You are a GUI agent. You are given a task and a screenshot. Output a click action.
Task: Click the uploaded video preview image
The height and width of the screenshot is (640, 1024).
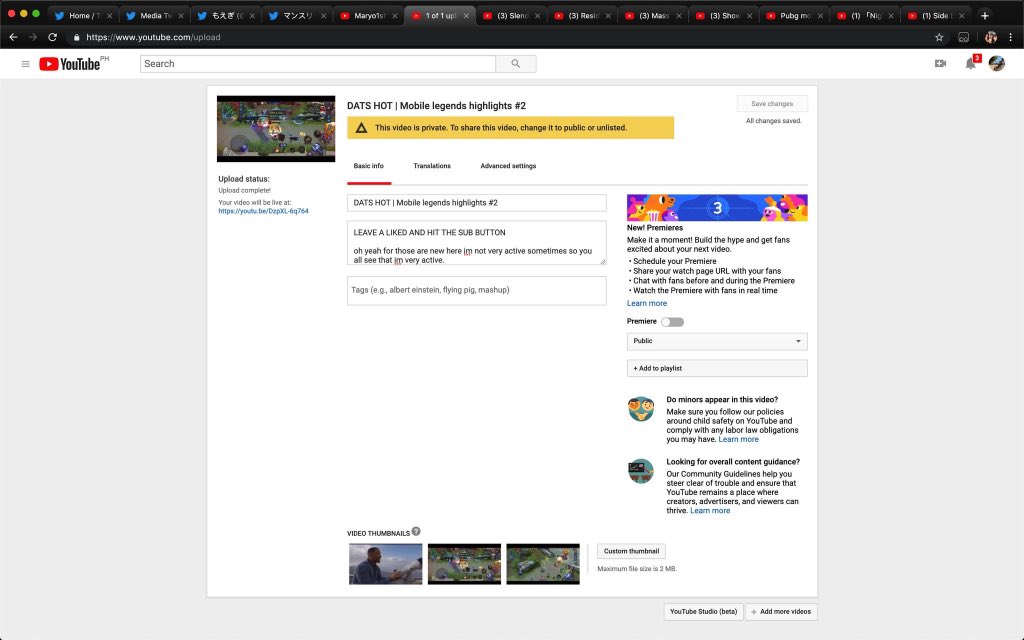(x=276, y=129)
